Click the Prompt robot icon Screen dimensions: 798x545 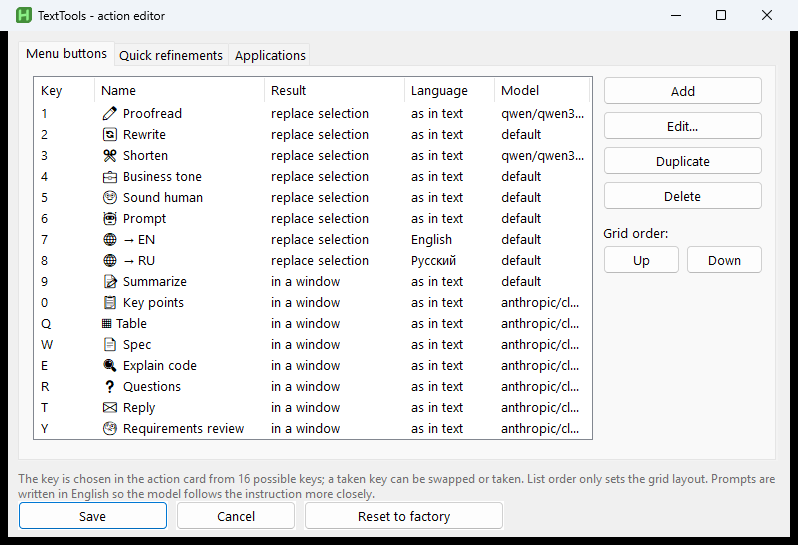tap(109, 219)
